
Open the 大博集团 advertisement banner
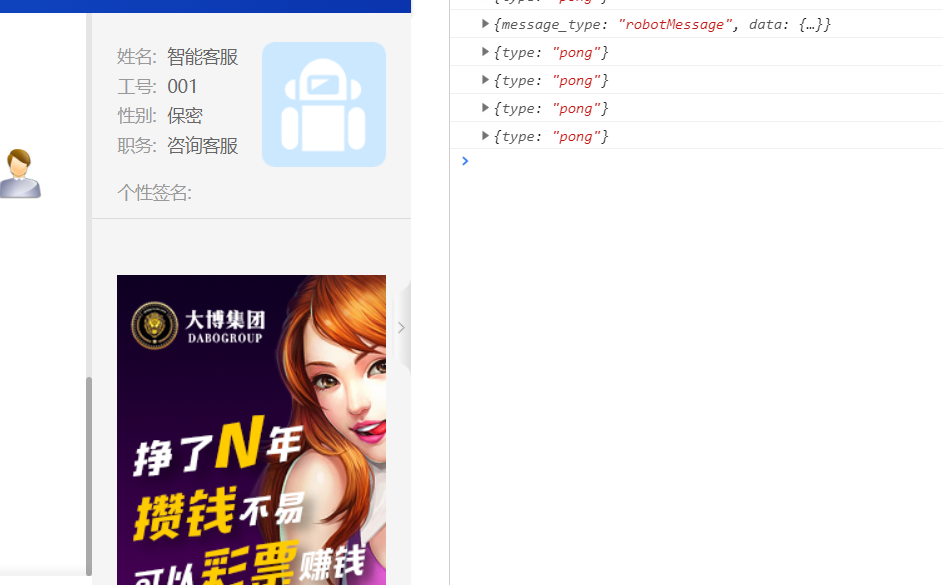click(251, 430)
